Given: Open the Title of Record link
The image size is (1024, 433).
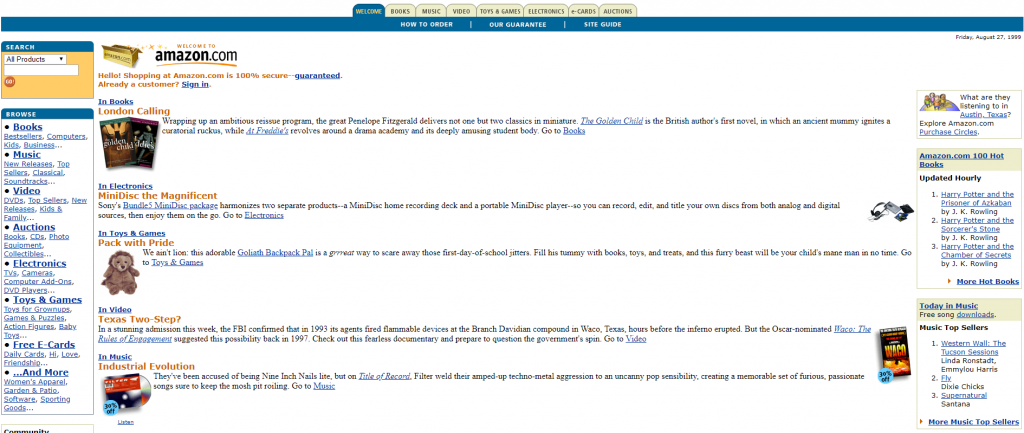Looking at the screenshot, I should pos(384,376).
